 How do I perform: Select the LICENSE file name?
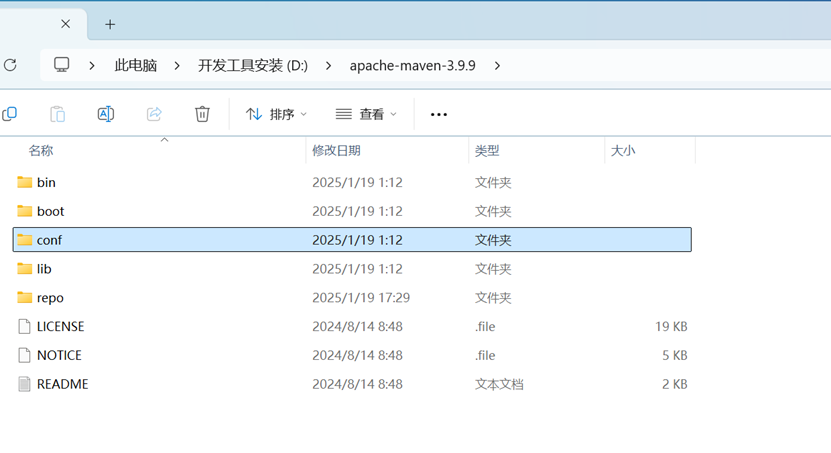pyautogui.click(x=60, y=326)
